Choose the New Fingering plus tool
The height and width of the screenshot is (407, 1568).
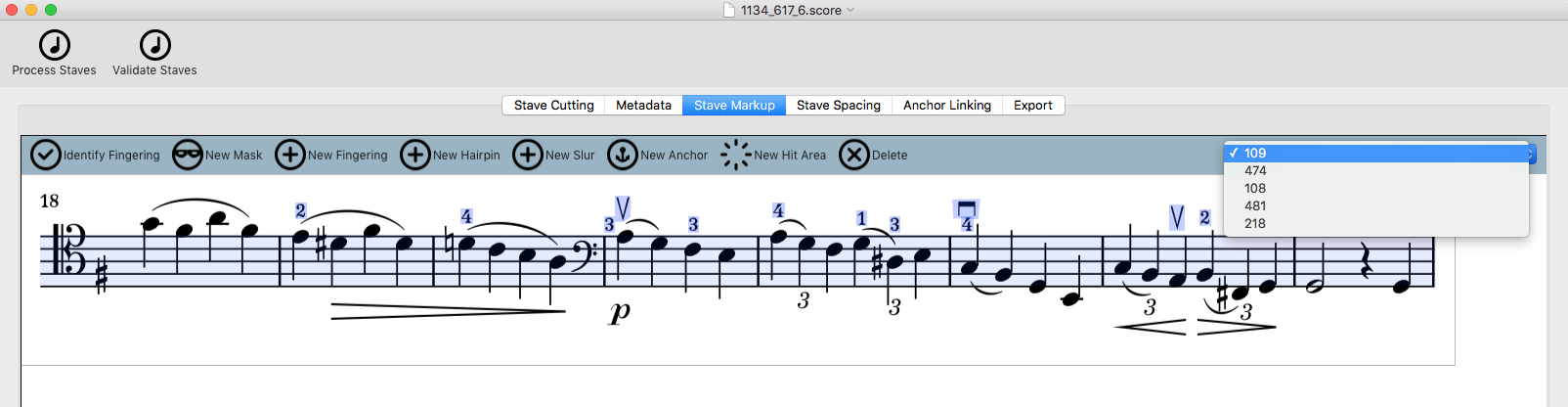pyautogui.click(x=290, y=155)
